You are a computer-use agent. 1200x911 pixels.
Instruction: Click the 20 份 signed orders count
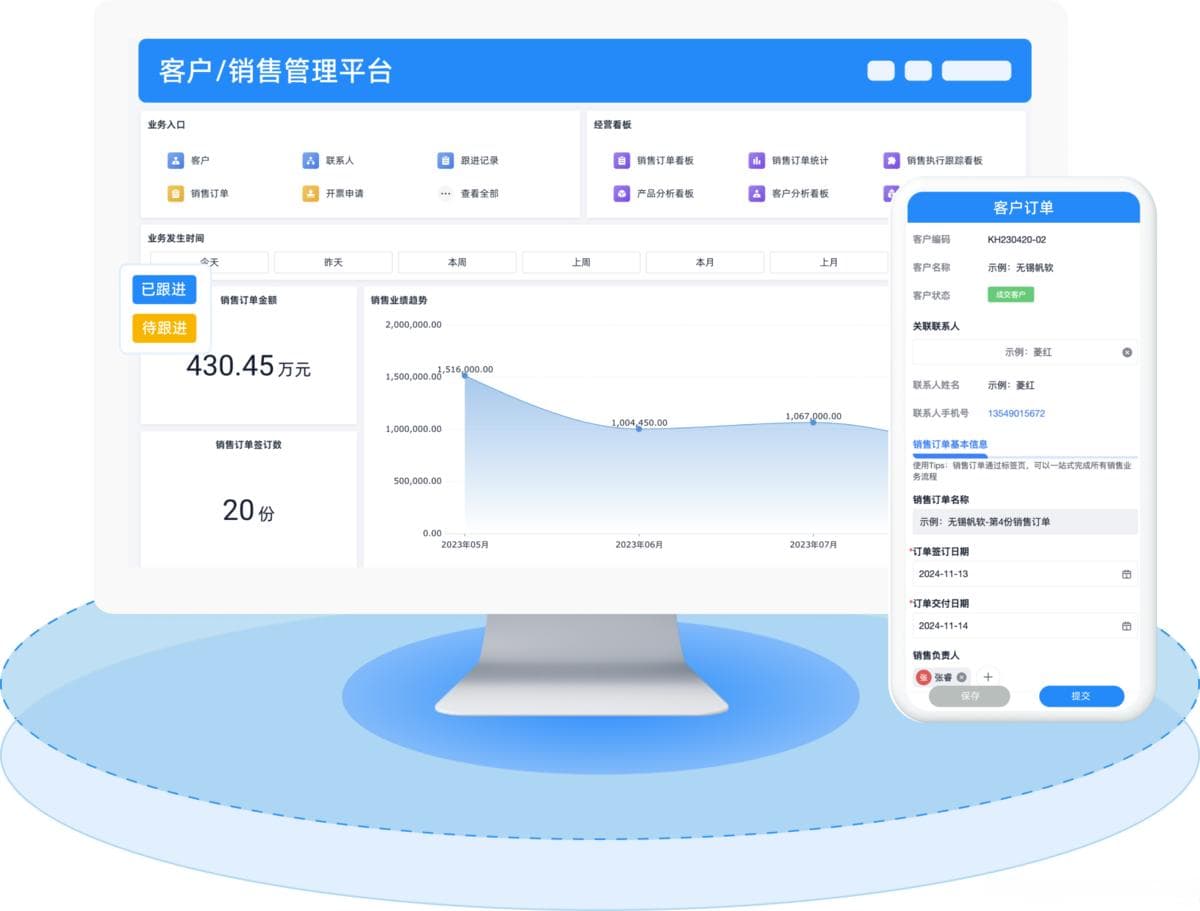(x=248, y=511)
